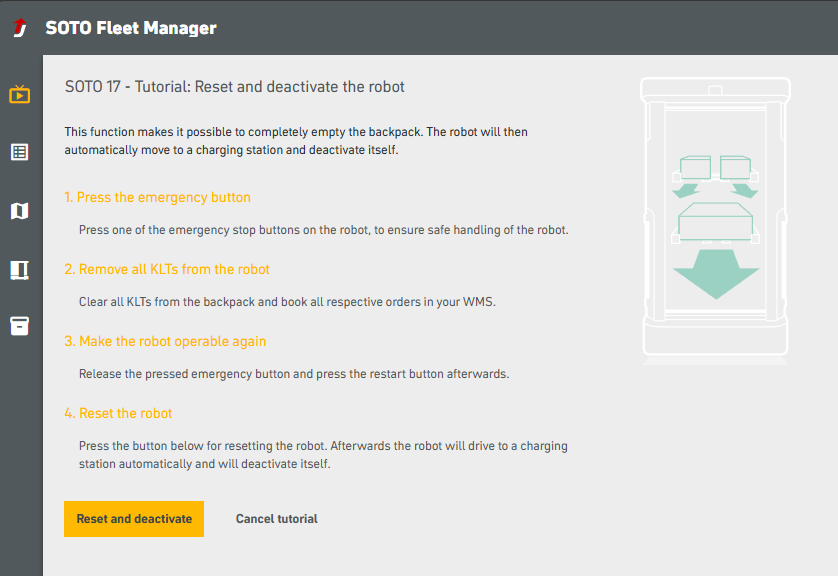Click the small right-pointing arrow in the robot diagram
Image resolution: width=838 pixels, height=576 pixels.
point(744,190)
